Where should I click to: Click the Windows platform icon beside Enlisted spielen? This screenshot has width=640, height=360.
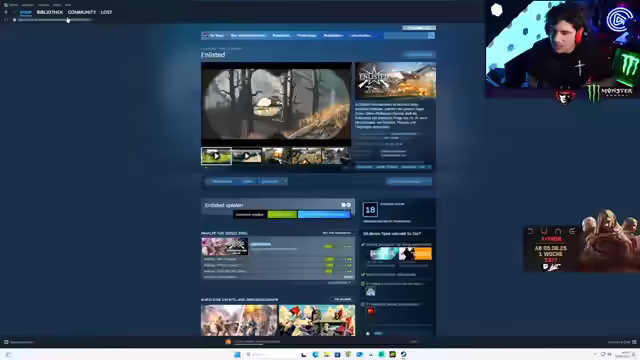(343, 205)
